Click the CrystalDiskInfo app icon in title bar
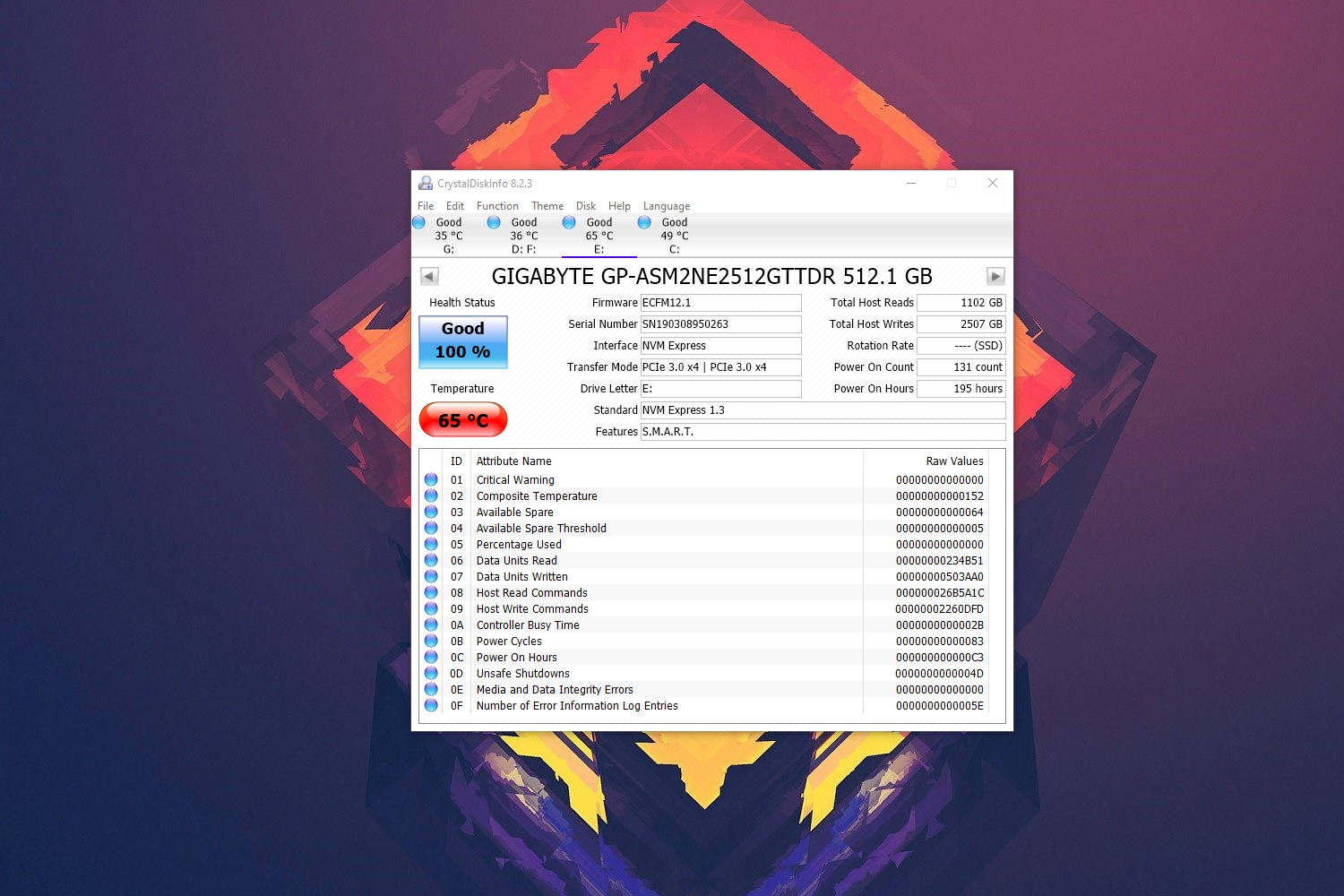 coord(426,183)
